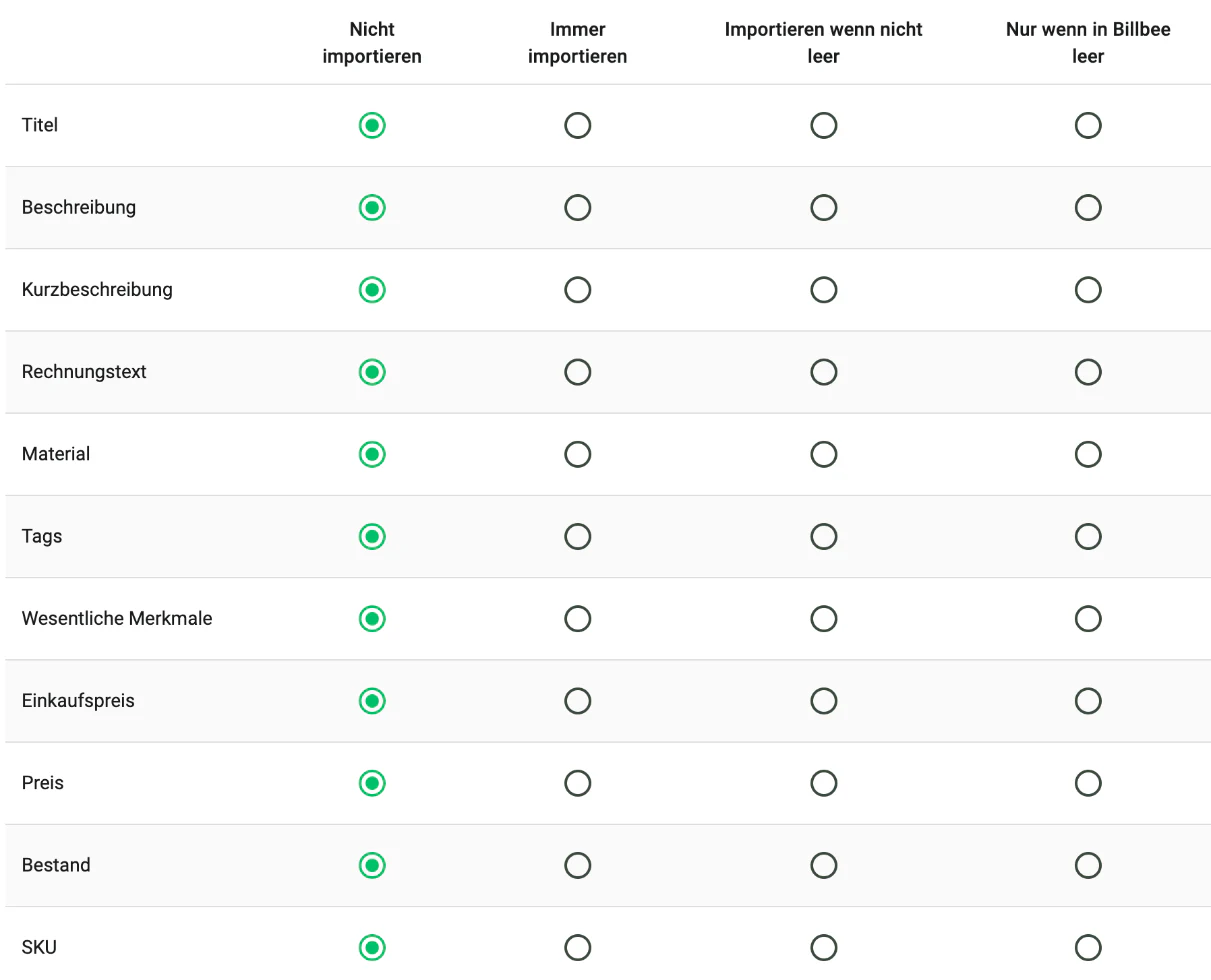Viewport: 1211px width, 980px height.
Task: Click the 'Importieren wenn nicht leer' header
Action: pos(824,43)
